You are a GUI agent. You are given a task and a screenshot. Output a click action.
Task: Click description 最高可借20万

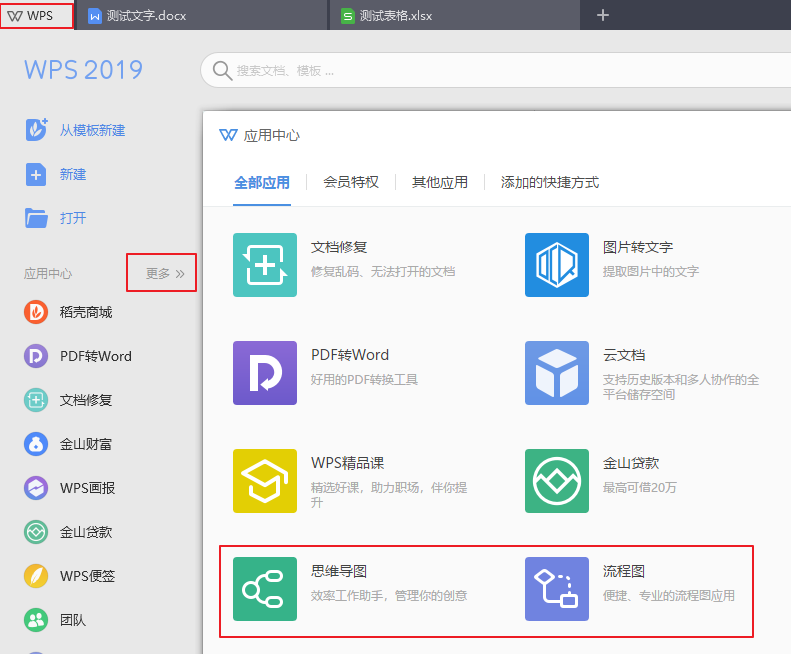[640, 488]
